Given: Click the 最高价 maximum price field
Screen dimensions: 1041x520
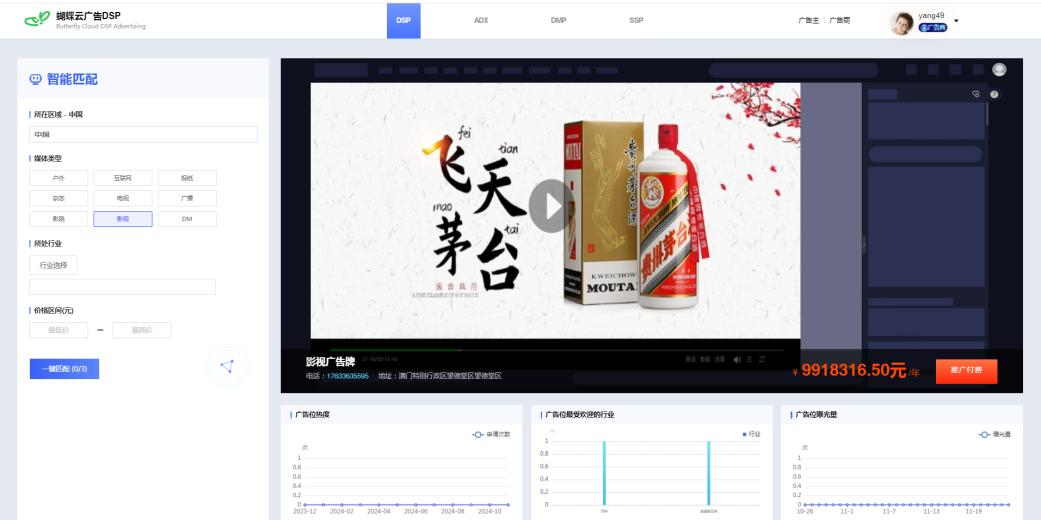Looking at the screenshot, I should pos(142,330).
